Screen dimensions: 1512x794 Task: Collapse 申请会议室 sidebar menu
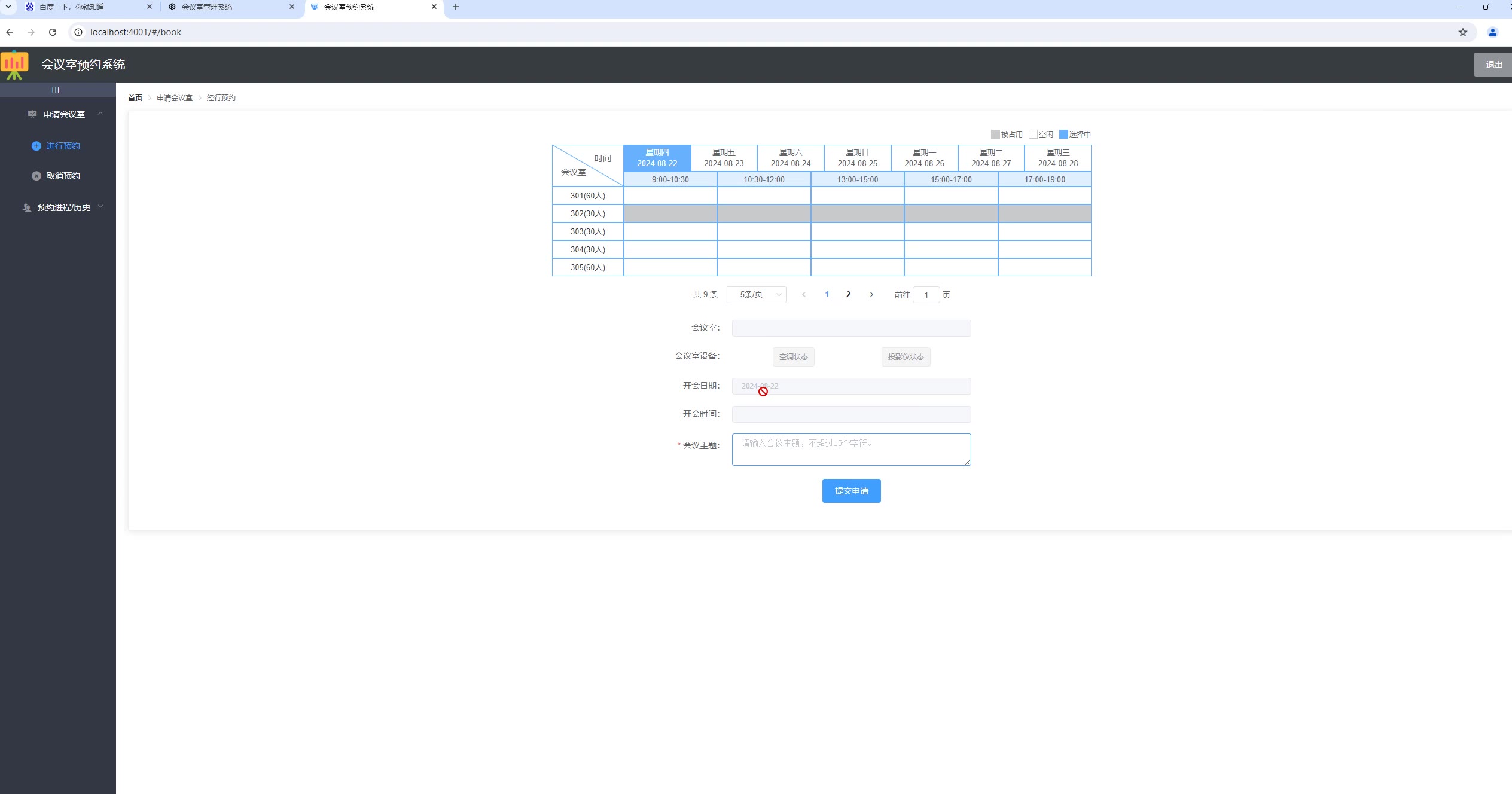pos(63,114)
